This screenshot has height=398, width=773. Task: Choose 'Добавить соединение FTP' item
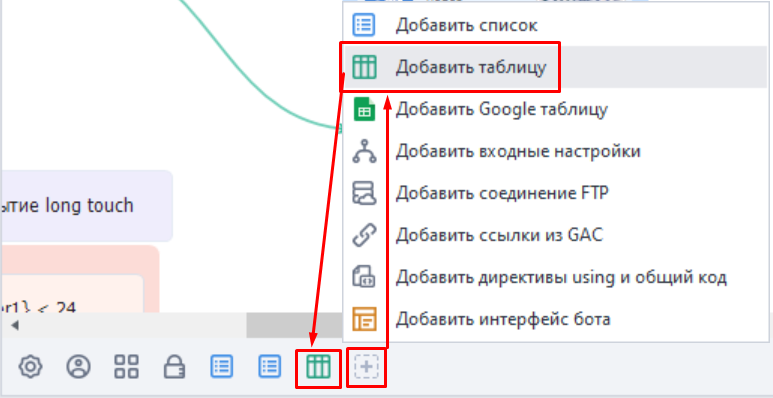coord(556,193)
